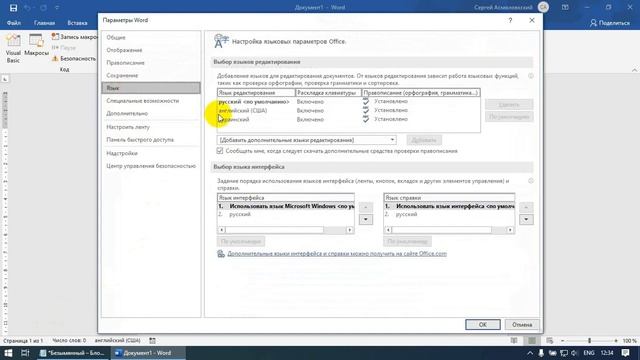Click the Record Macro icon

[56, 37]
